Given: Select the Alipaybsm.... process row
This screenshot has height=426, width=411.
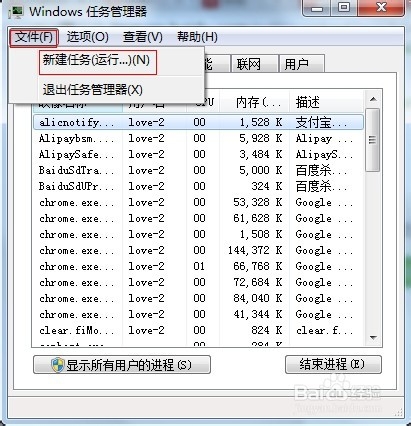Looking at the screenshot, I should click(198, 138).
